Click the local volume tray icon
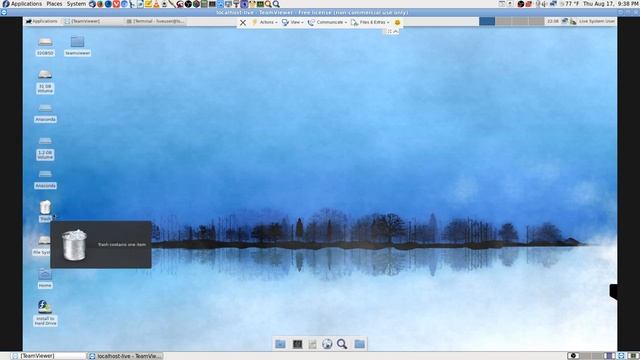 (544, 4)
